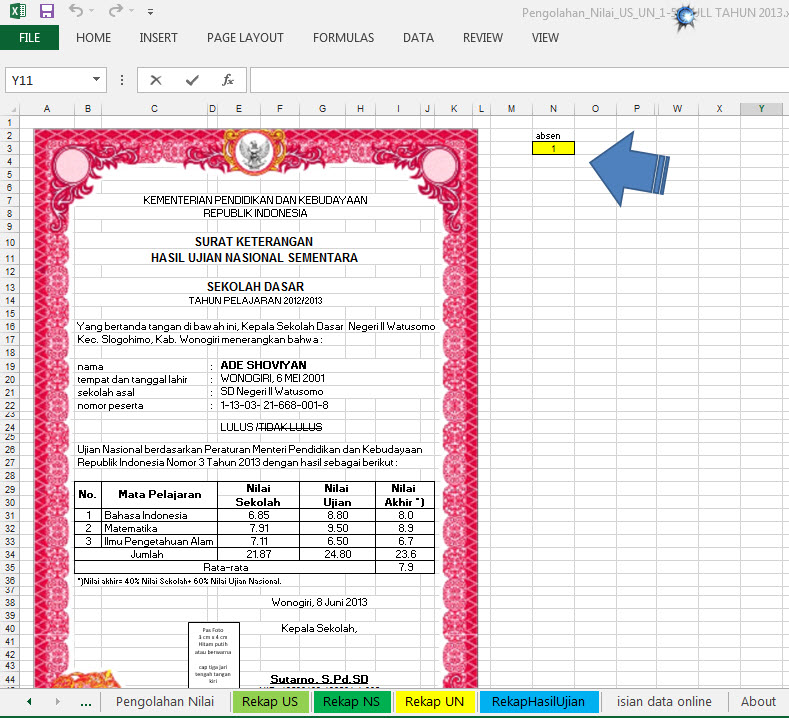Switch to the VIEW ribbon tab
Viewport: 789px width, 718px height.
(545, 38)
